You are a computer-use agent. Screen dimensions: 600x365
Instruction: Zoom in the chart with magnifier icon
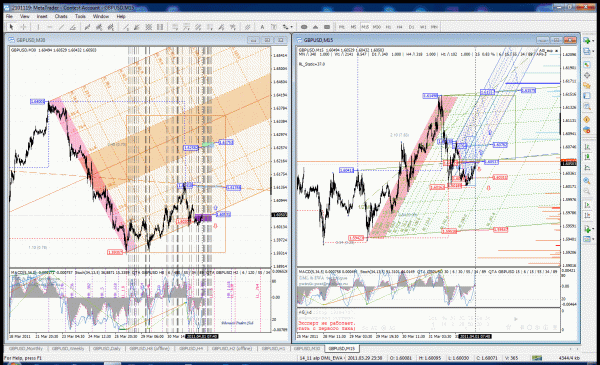click(587, 181)
